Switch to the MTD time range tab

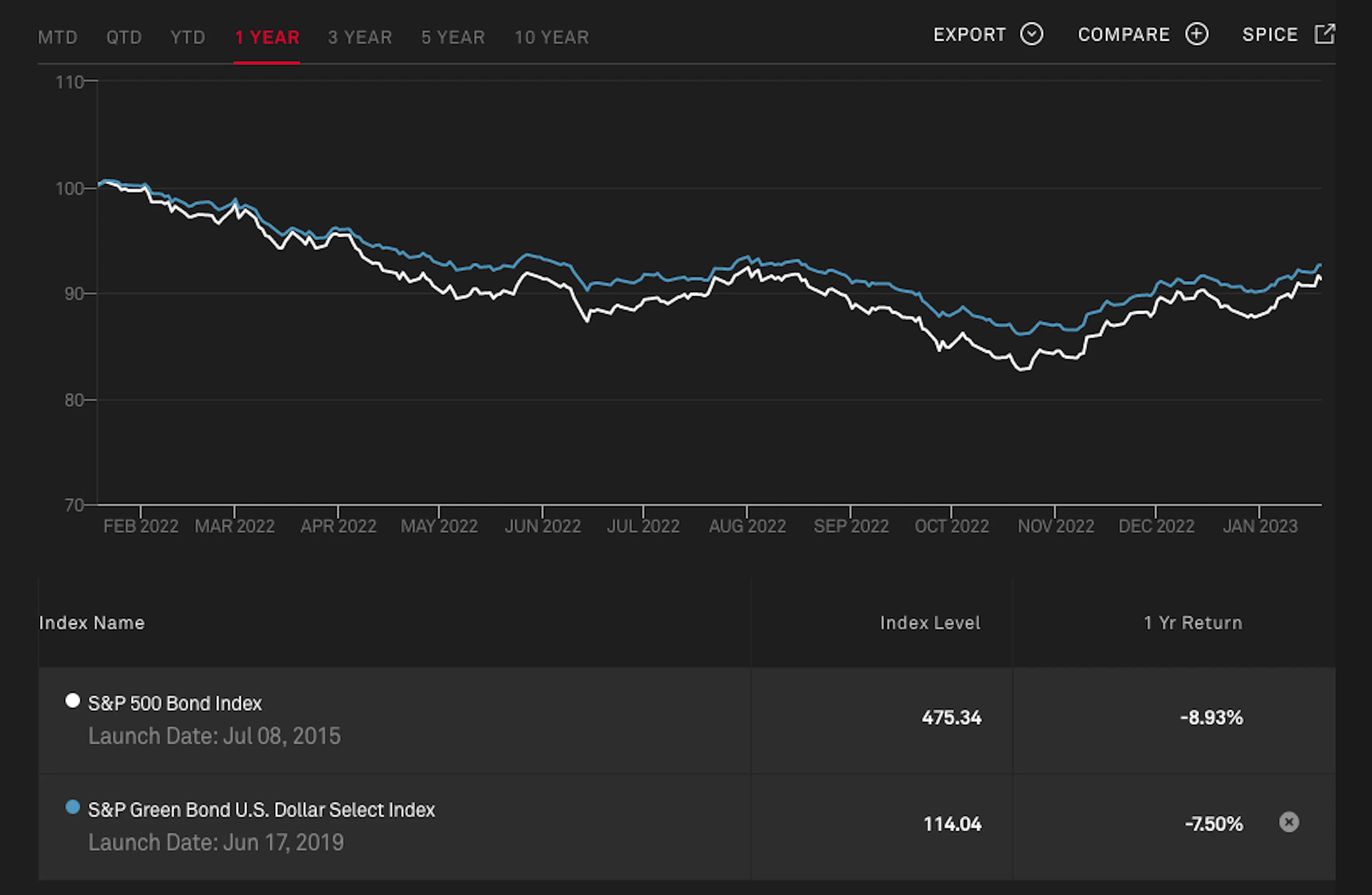click(x=58, y=38)
